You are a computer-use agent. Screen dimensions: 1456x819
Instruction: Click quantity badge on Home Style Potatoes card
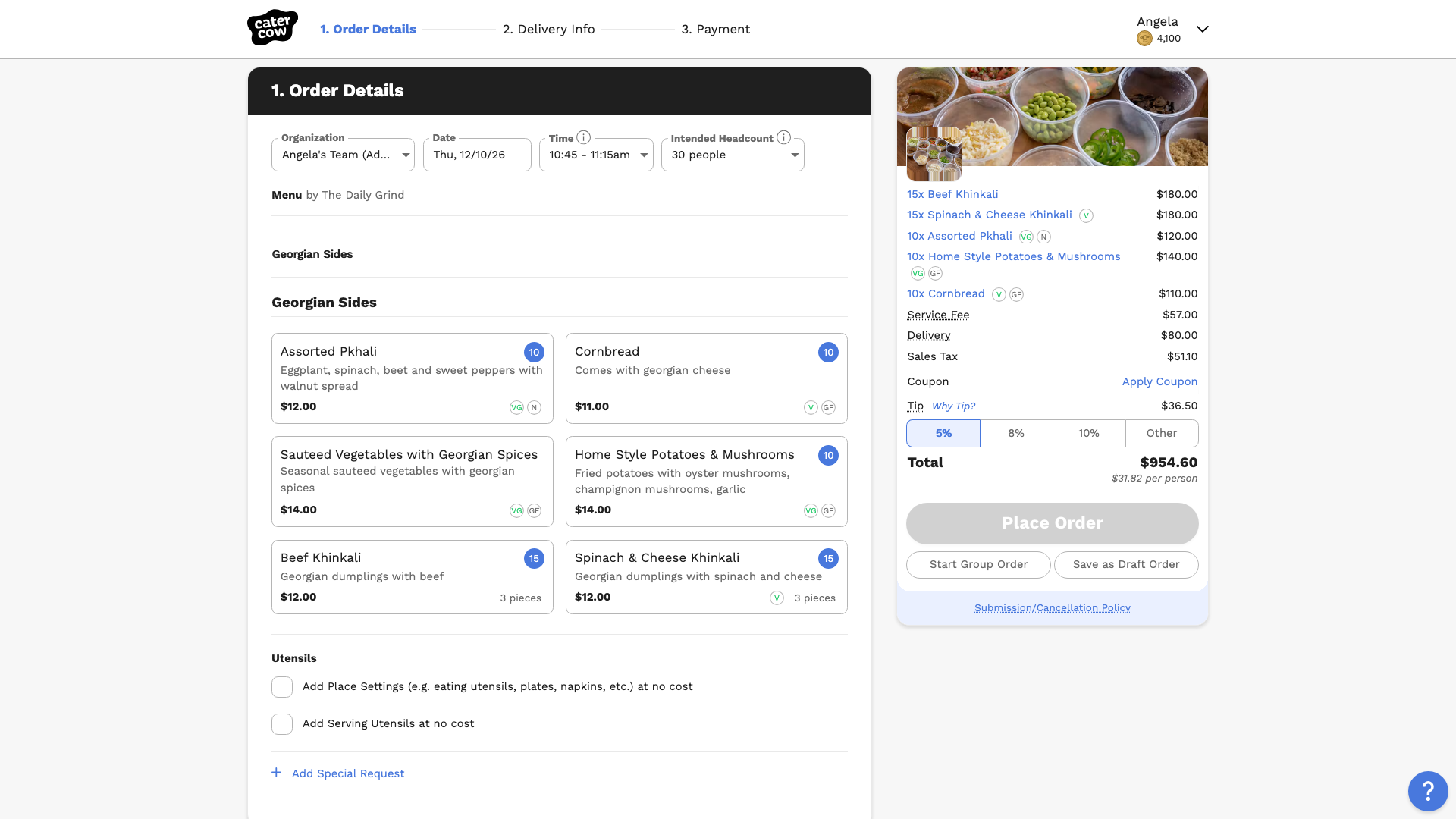tap(828, 455)
